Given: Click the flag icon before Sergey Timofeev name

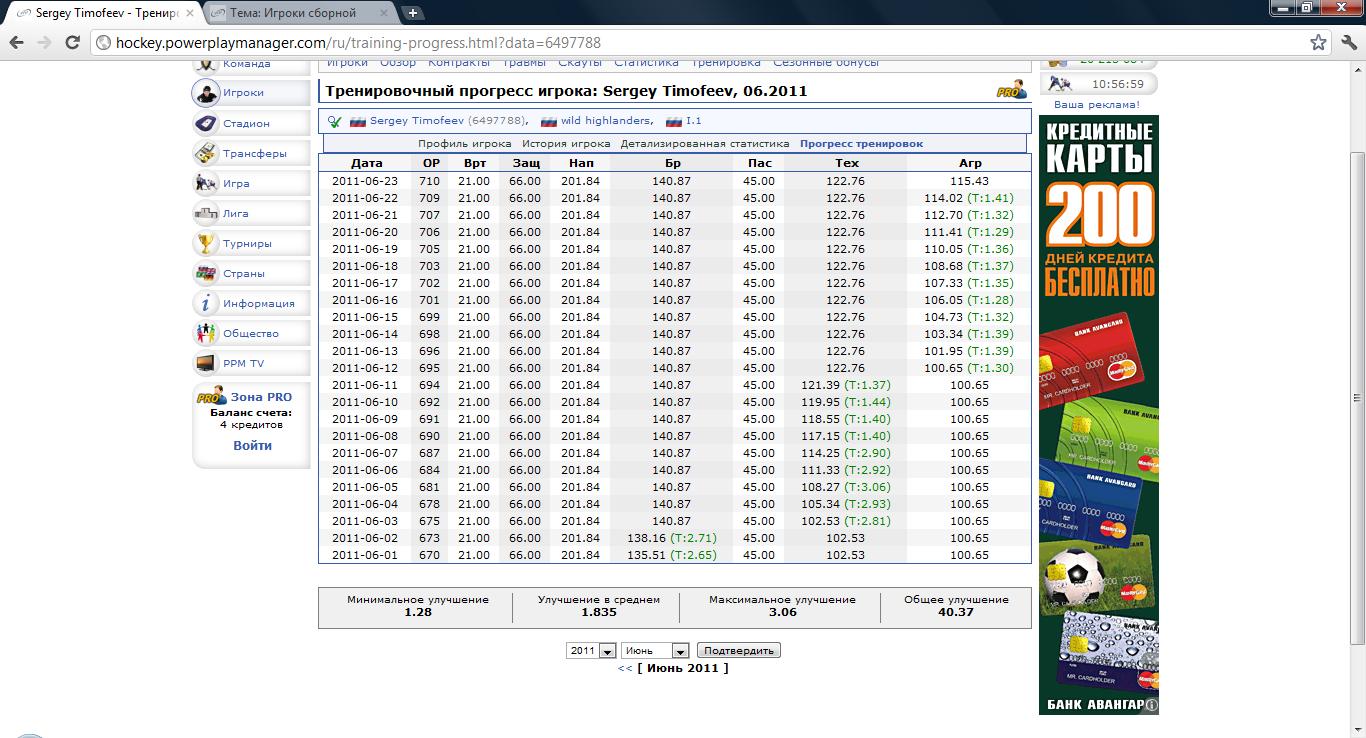Looking at the screenshot, I should [357, 121].
